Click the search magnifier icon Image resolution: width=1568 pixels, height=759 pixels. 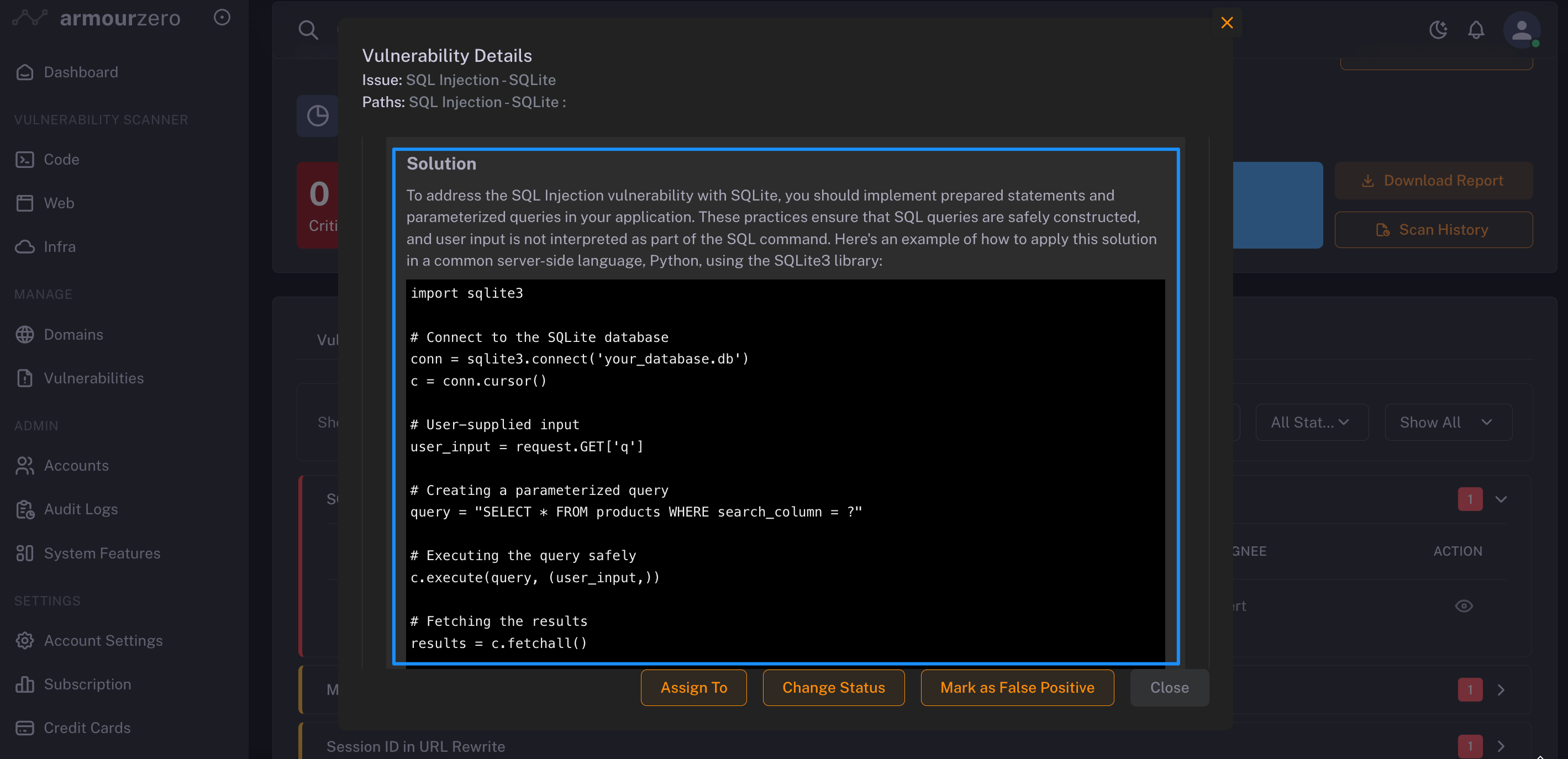(308, 29)
